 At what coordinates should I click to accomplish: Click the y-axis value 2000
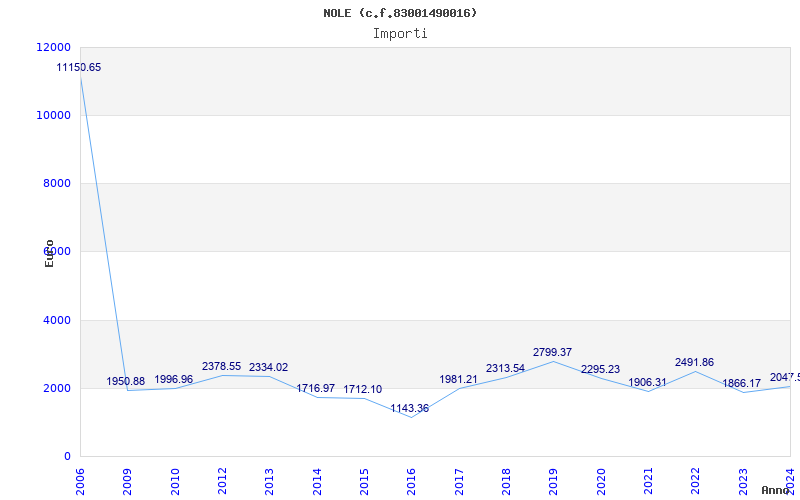57,388
